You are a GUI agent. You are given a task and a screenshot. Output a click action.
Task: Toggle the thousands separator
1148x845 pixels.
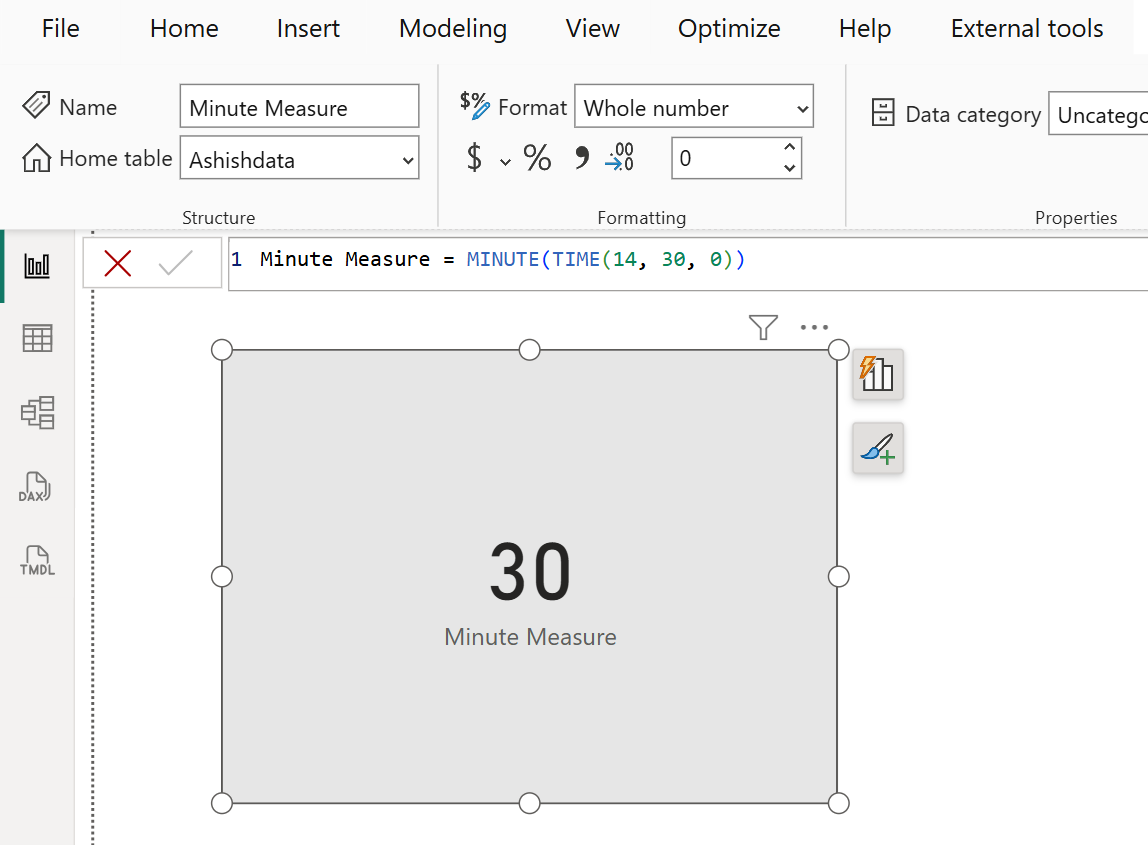click(581, 157)
